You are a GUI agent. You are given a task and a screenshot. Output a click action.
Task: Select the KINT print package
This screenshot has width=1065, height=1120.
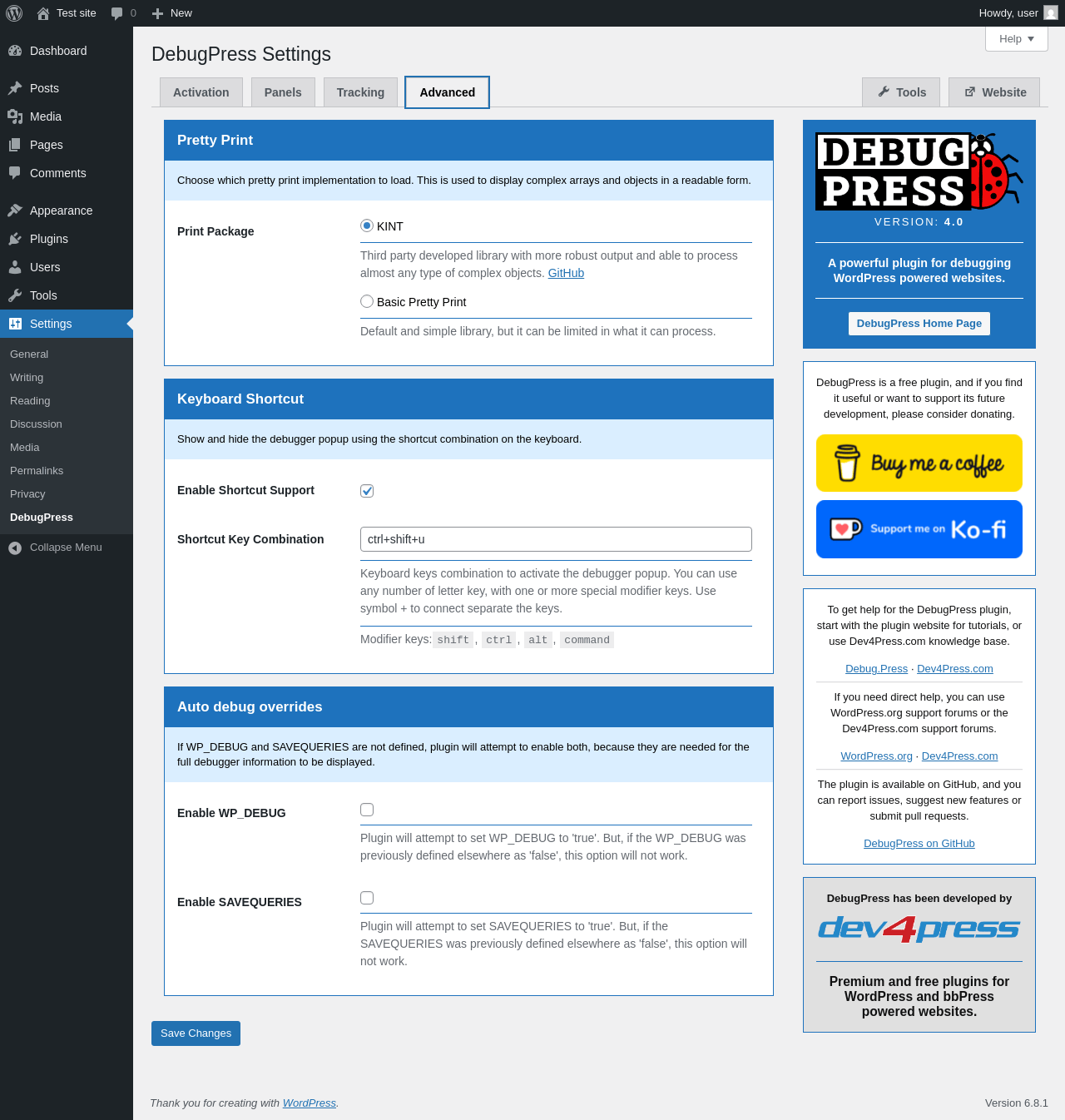(x=367, y=225)
